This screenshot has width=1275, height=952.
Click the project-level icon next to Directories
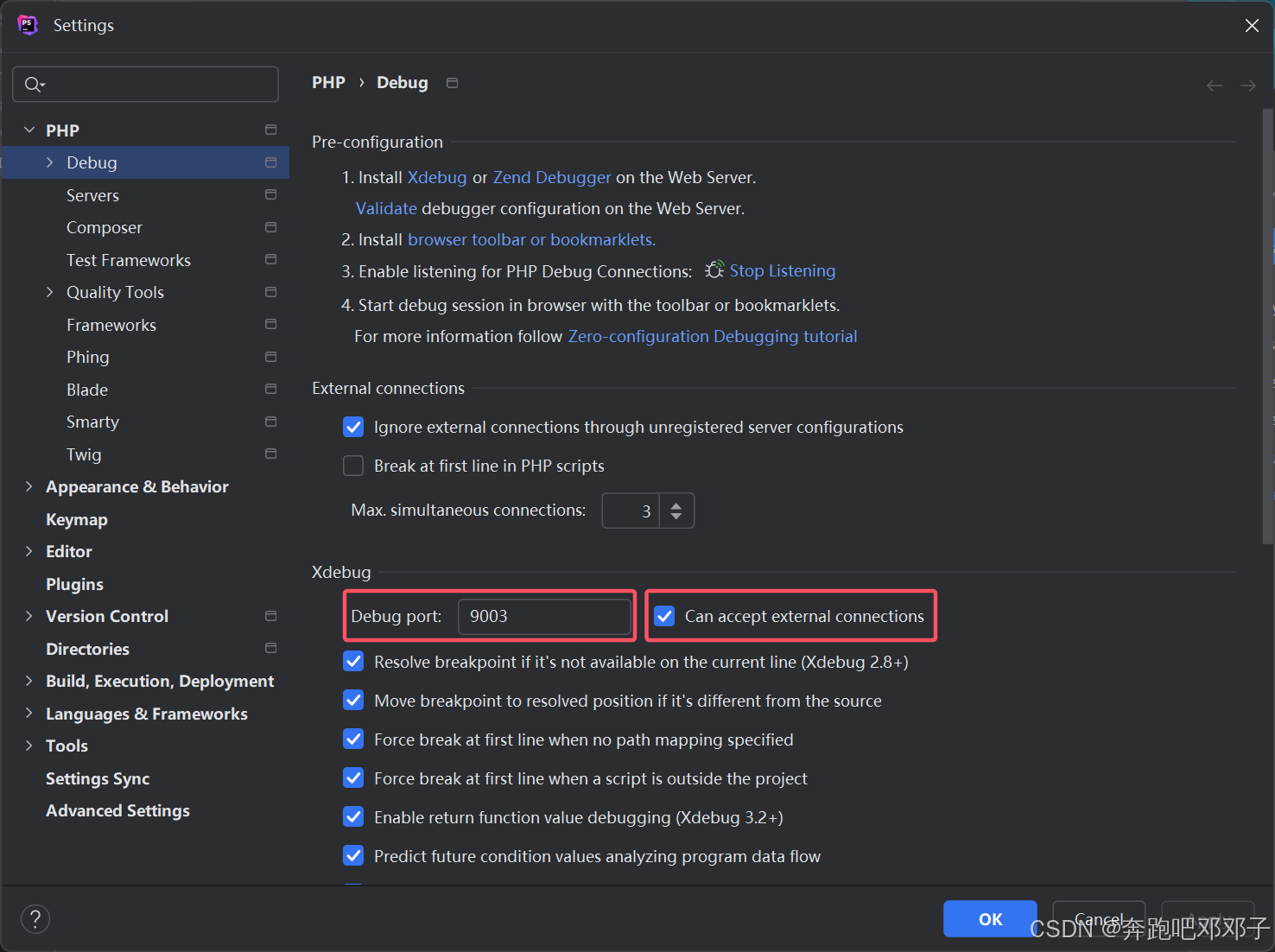point(270,648)
